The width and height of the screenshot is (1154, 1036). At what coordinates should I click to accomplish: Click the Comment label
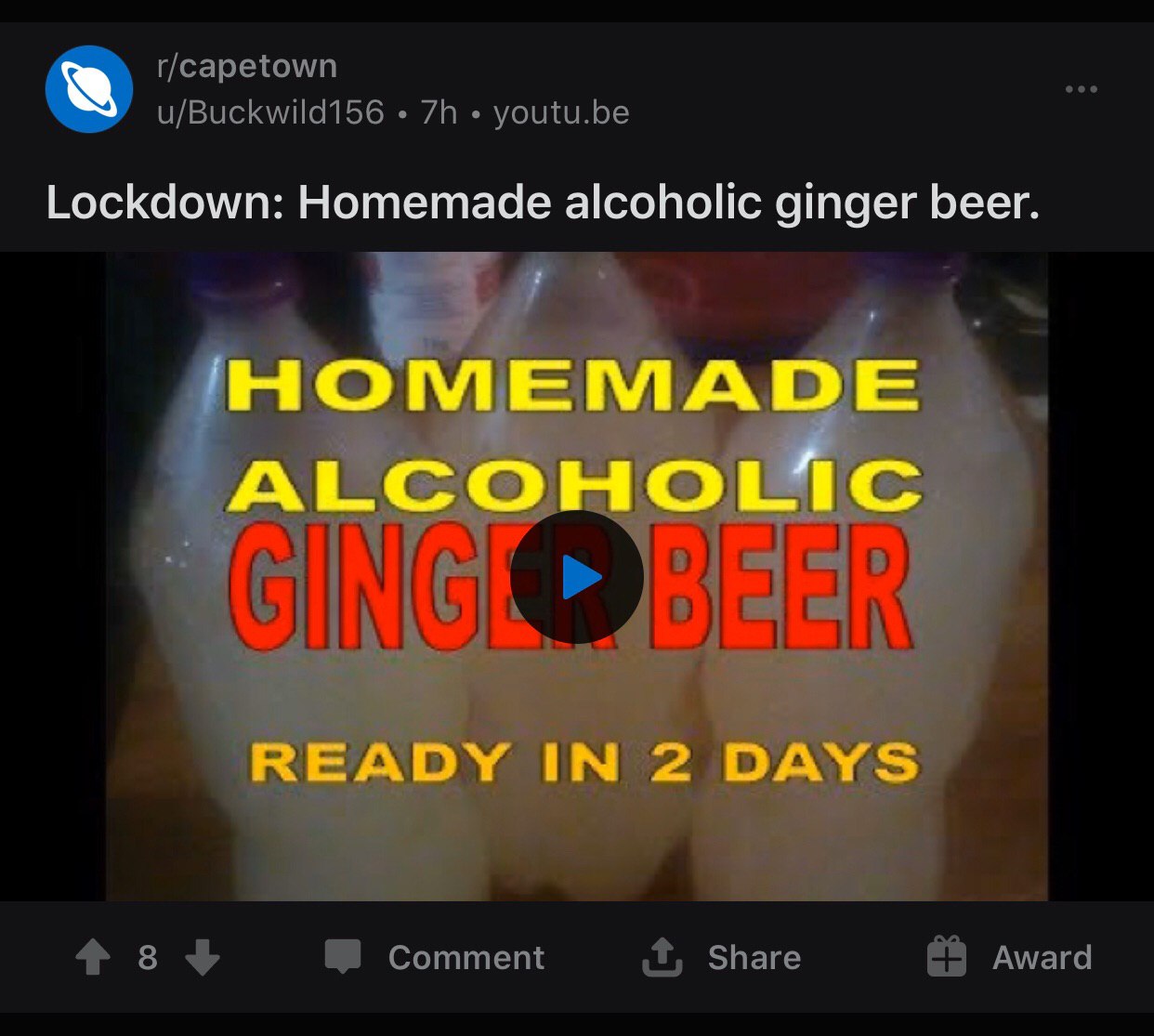466,958
